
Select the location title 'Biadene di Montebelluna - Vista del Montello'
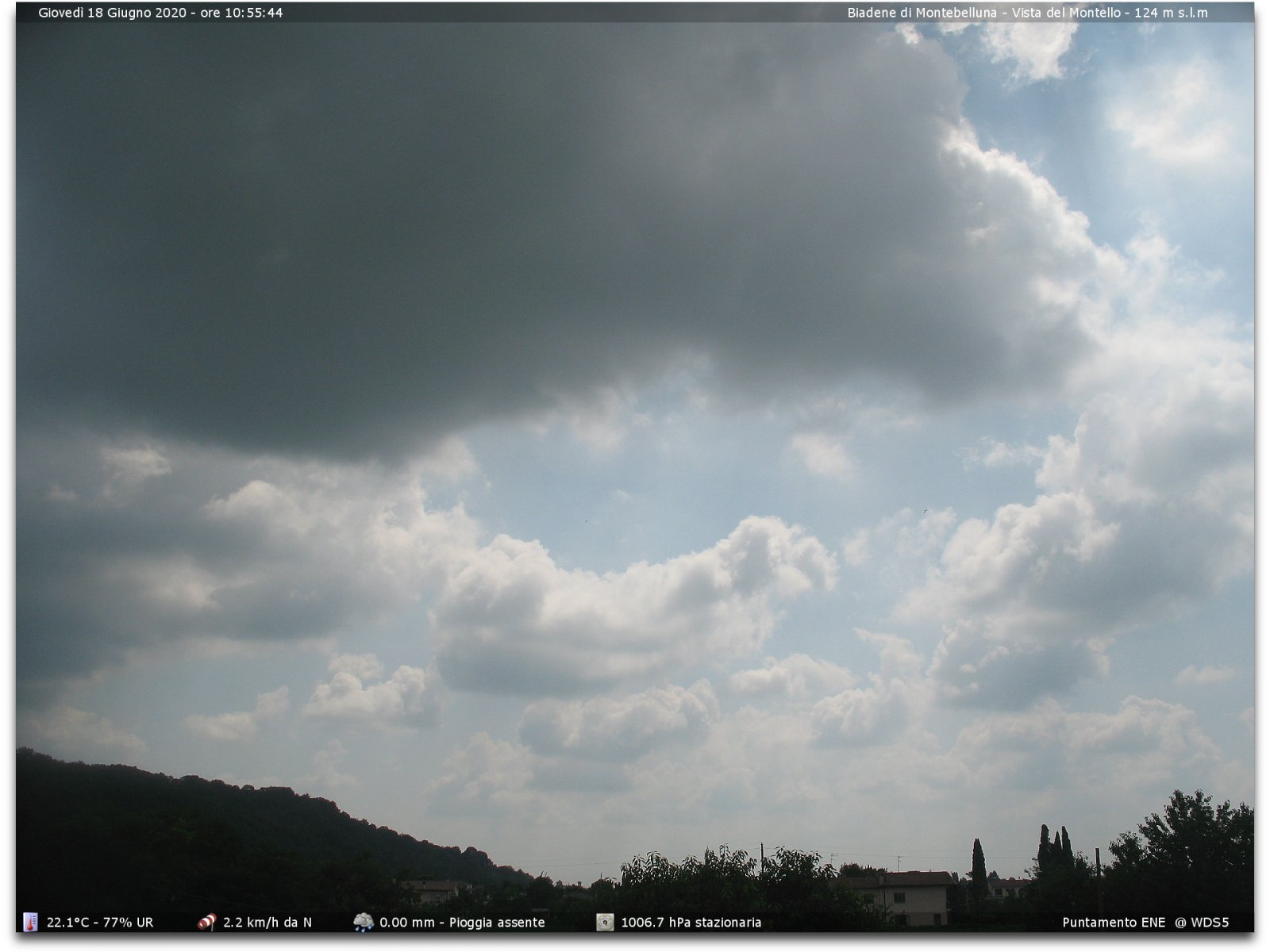tap(984, 13)
